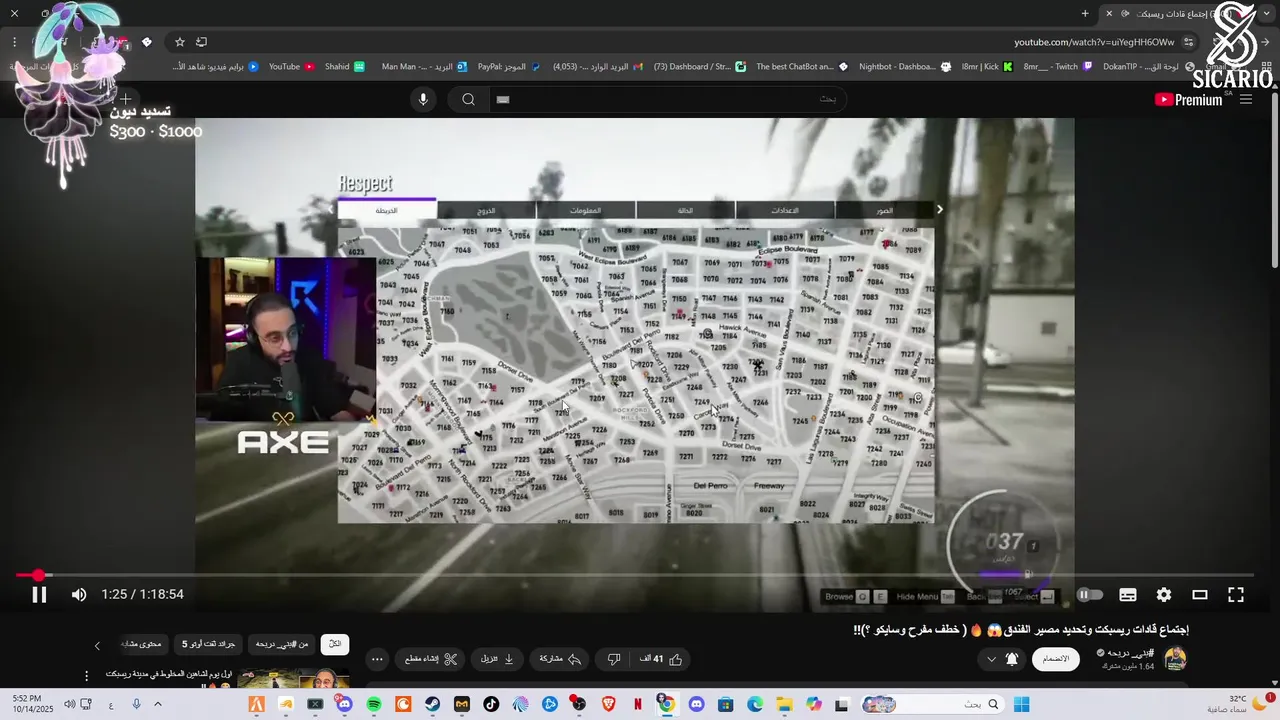The image size is (1280, 720).
Task: Open Netflix from the taskbar
Action: click(x=638, y=704)
